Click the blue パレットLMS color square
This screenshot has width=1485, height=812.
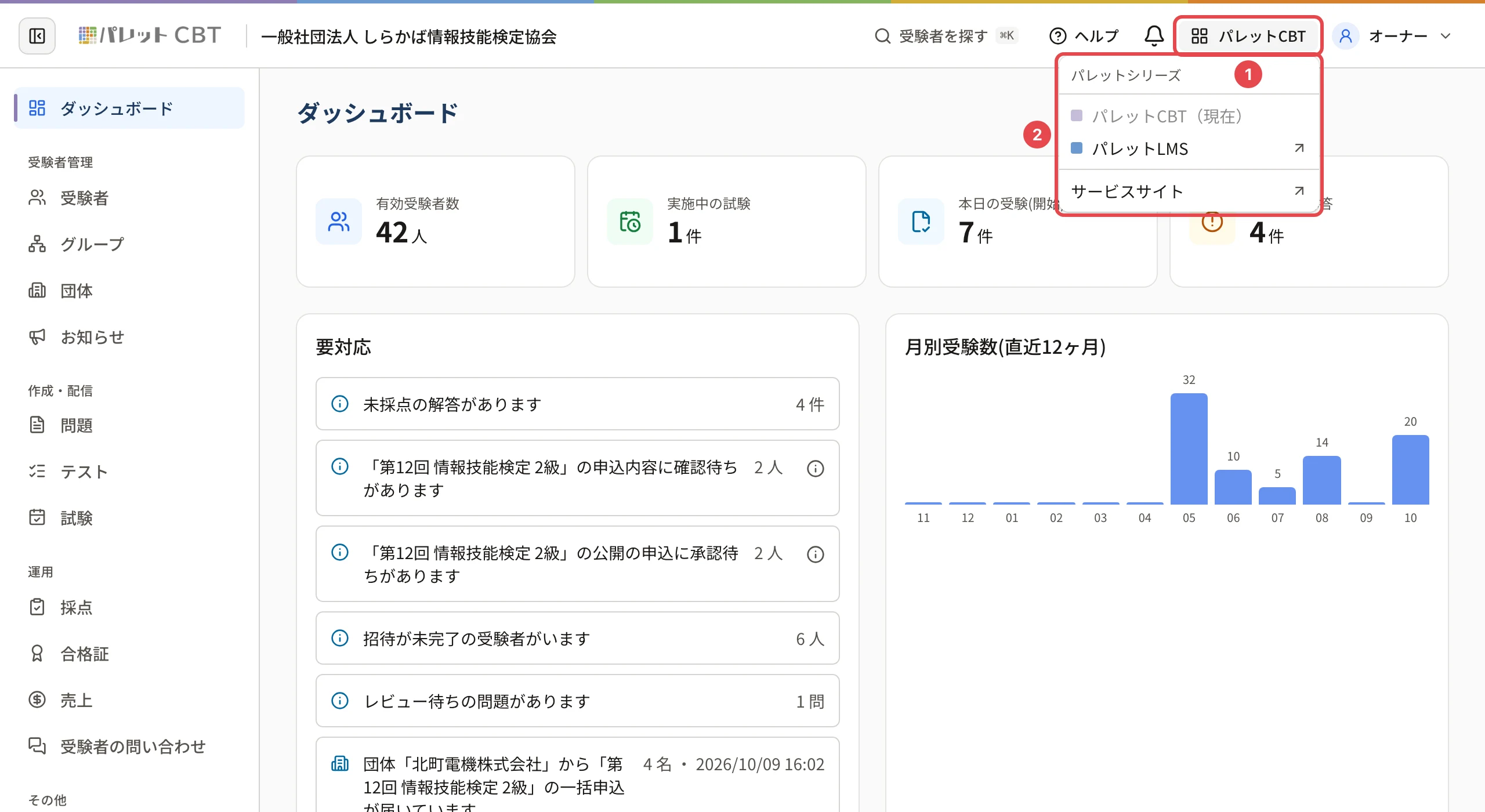(1077, 148)
